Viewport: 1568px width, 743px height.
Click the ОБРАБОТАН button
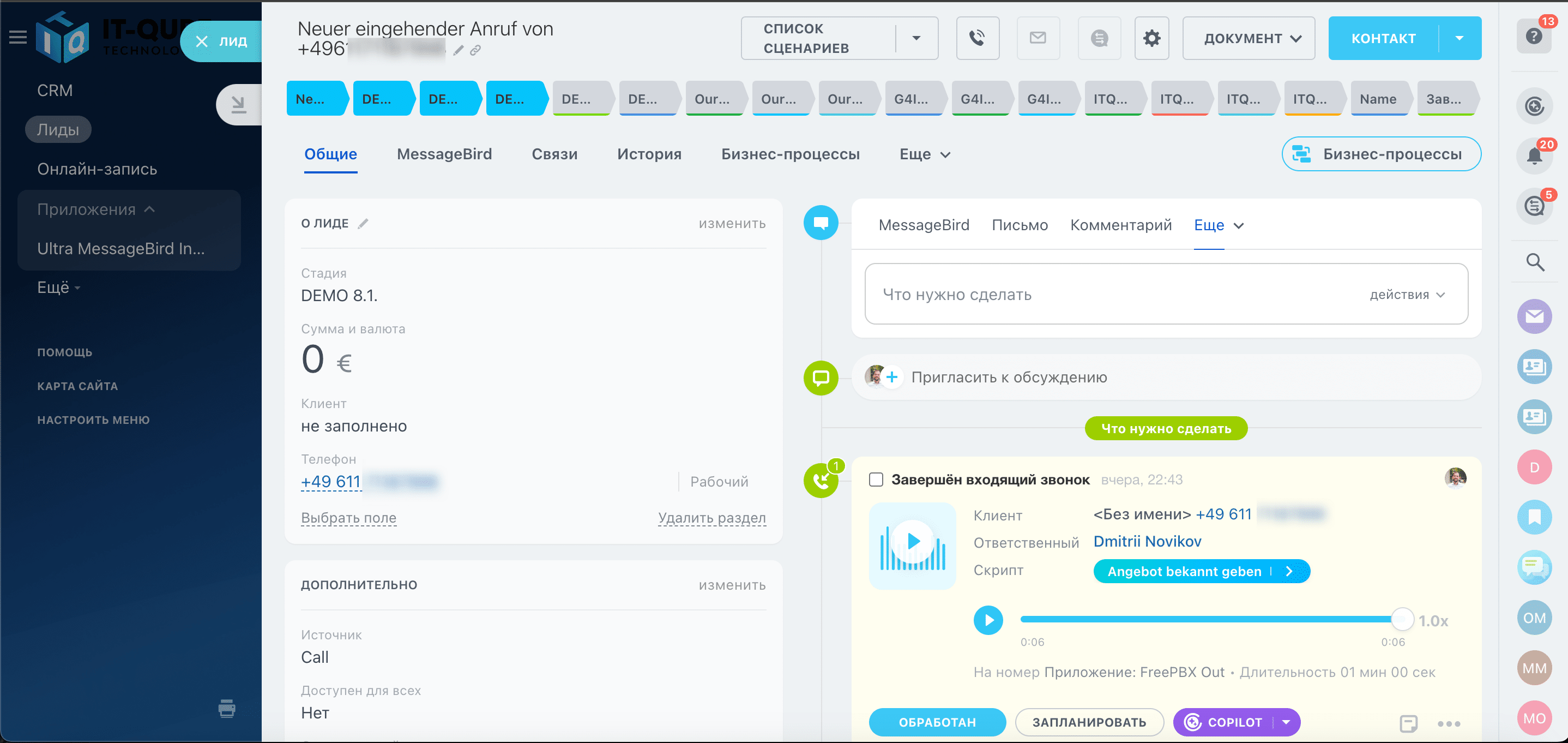(x=937, y=722)
